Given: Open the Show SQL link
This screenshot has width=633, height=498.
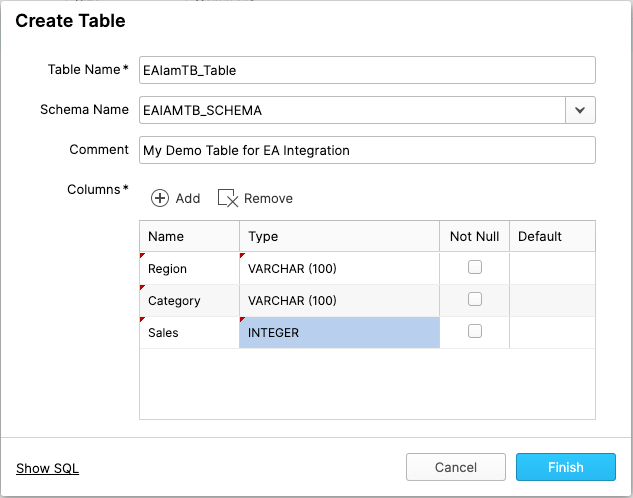Looking at the screenshot, I should click(47, 468).
